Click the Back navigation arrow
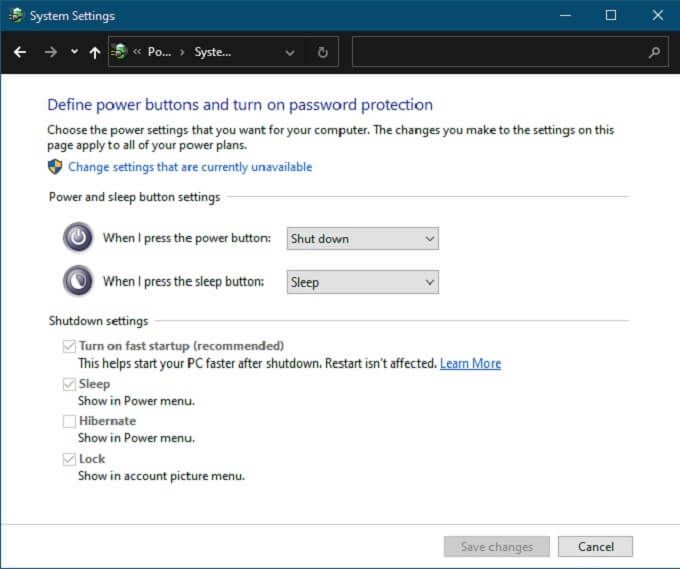Viewport: 680px width, 569px height. click(20, 52)
